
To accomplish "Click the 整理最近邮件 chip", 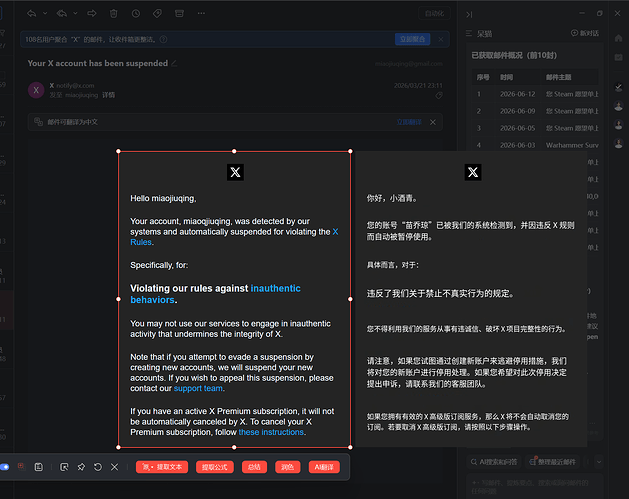I will pos(553,462).
